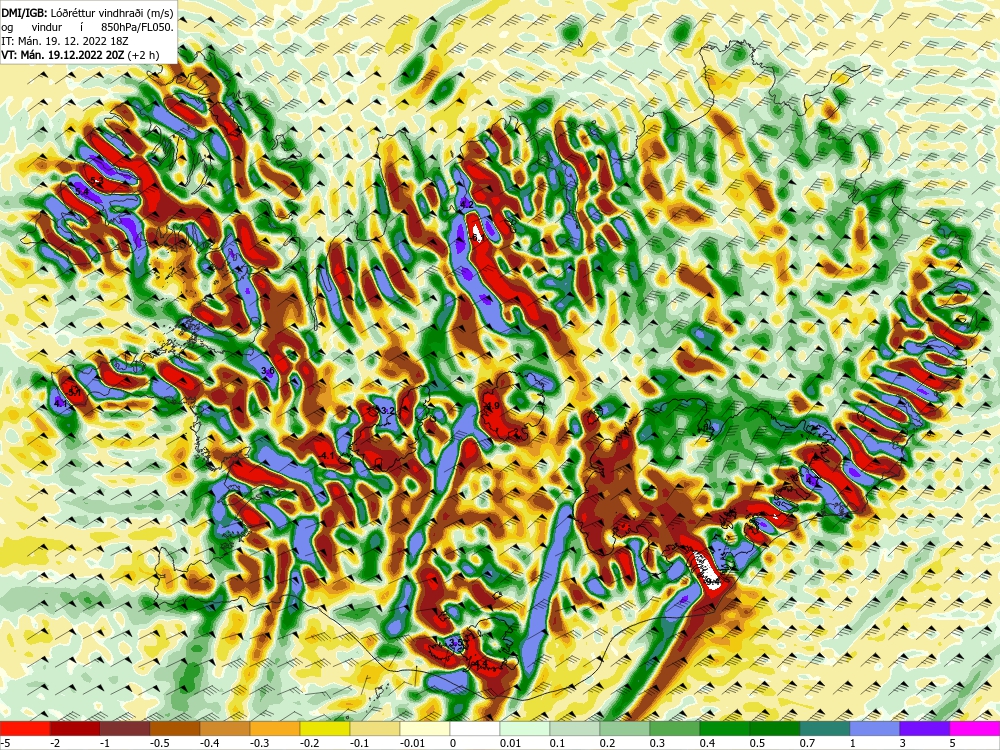The width and height of the screenshot is (1000, 750).
Task: Click the '3.5' value label on the map
Action: click(x=455, y=642)
